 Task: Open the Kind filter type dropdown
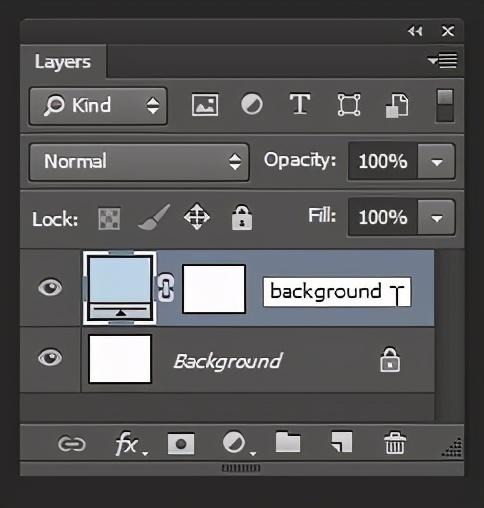98,106
